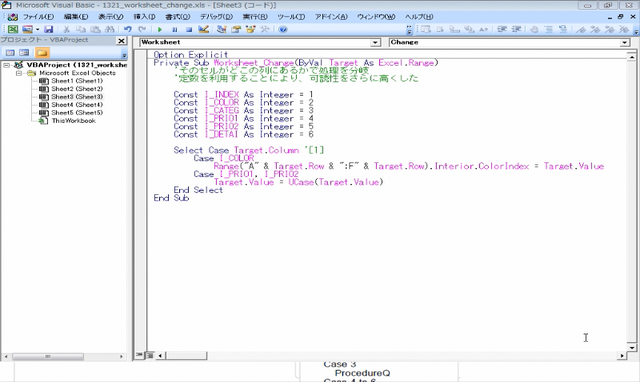The image size is (640, 382).
Task: Click View Code icon in project pane
Action: (x=10, y=53)
